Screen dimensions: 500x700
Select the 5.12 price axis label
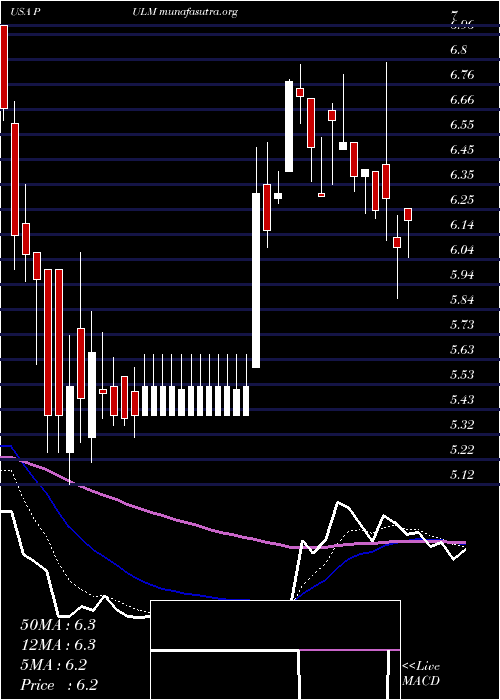(462, 475)
